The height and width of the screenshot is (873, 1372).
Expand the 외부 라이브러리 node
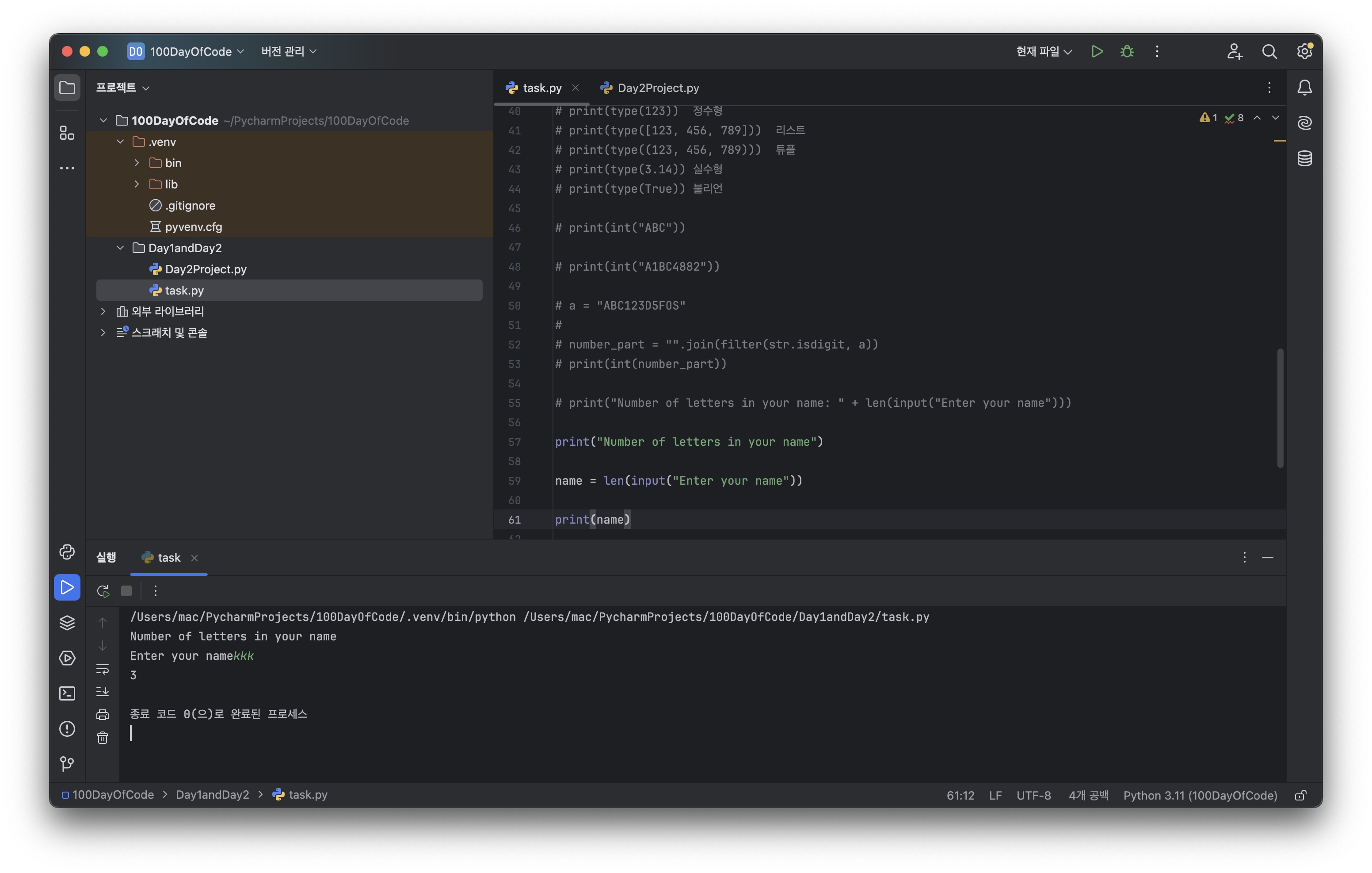click(x=103, y=311)
